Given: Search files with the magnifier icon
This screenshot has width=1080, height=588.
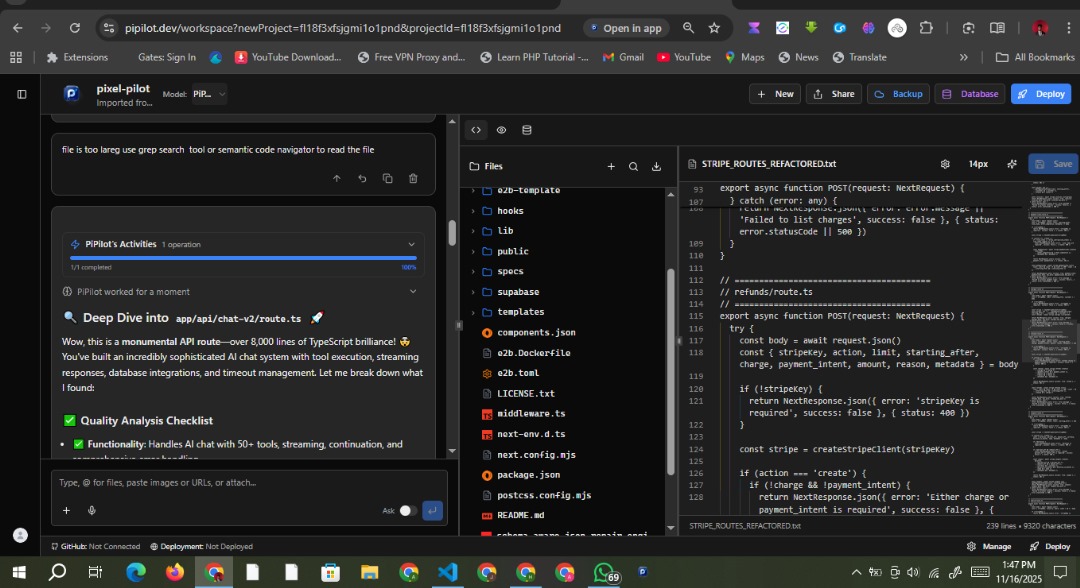Looking at the screenshot, I should pyautogui.click(x=633, y=166).
